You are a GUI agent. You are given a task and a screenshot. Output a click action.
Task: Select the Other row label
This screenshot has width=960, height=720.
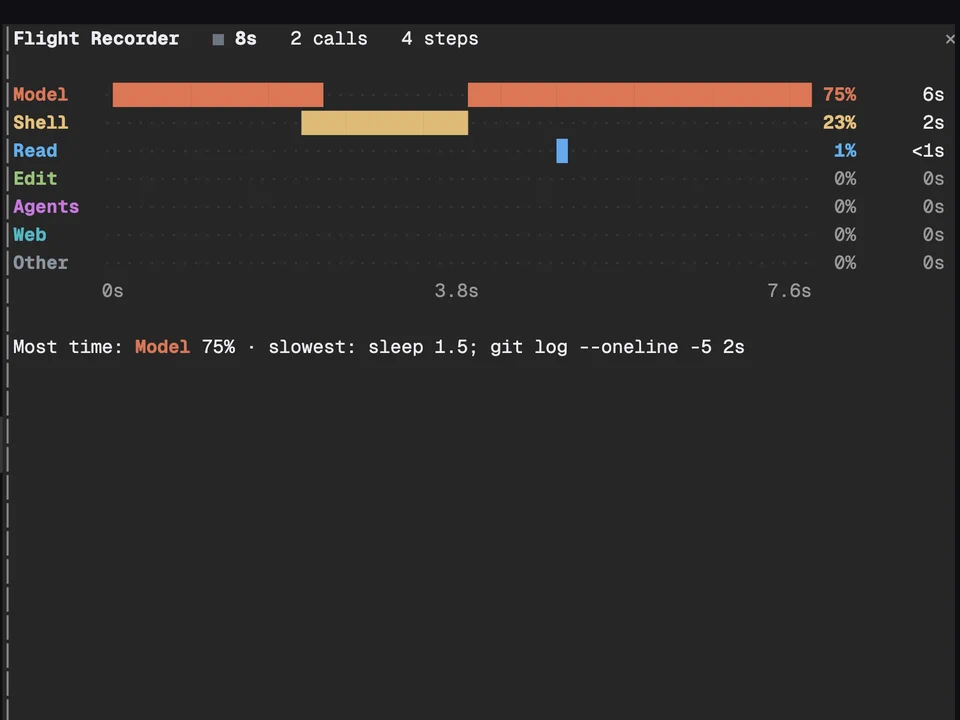pos(40,263)
